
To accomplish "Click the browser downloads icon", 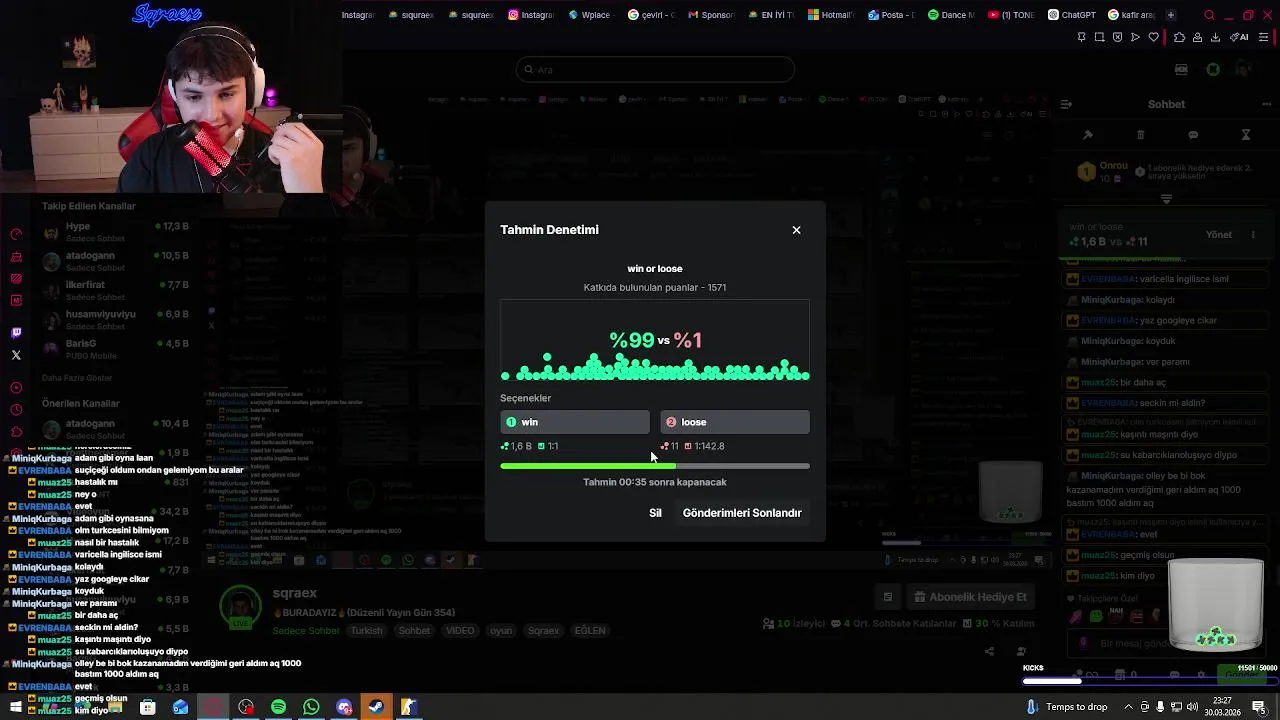I will pos(1215,37).
